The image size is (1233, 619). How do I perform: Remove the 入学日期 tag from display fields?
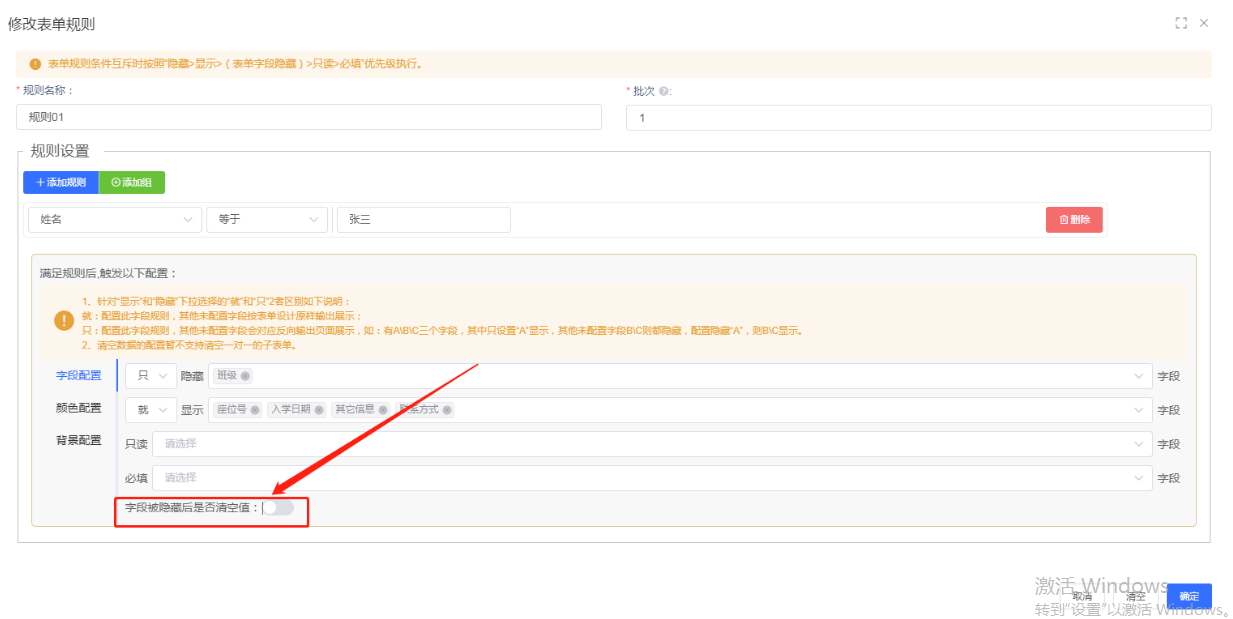click(x=319, y=410)
